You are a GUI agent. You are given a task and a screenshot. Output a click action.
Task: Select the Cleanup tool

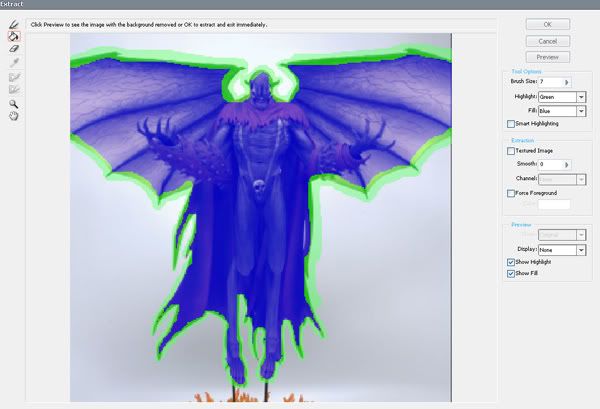coord(14,76)
